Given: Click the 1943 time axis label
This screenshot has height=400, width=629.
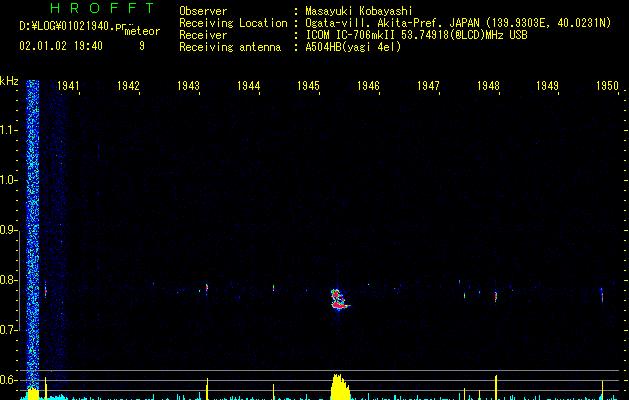Looking at the screenshot, I should pyautogui.click(x=188, y=86).
